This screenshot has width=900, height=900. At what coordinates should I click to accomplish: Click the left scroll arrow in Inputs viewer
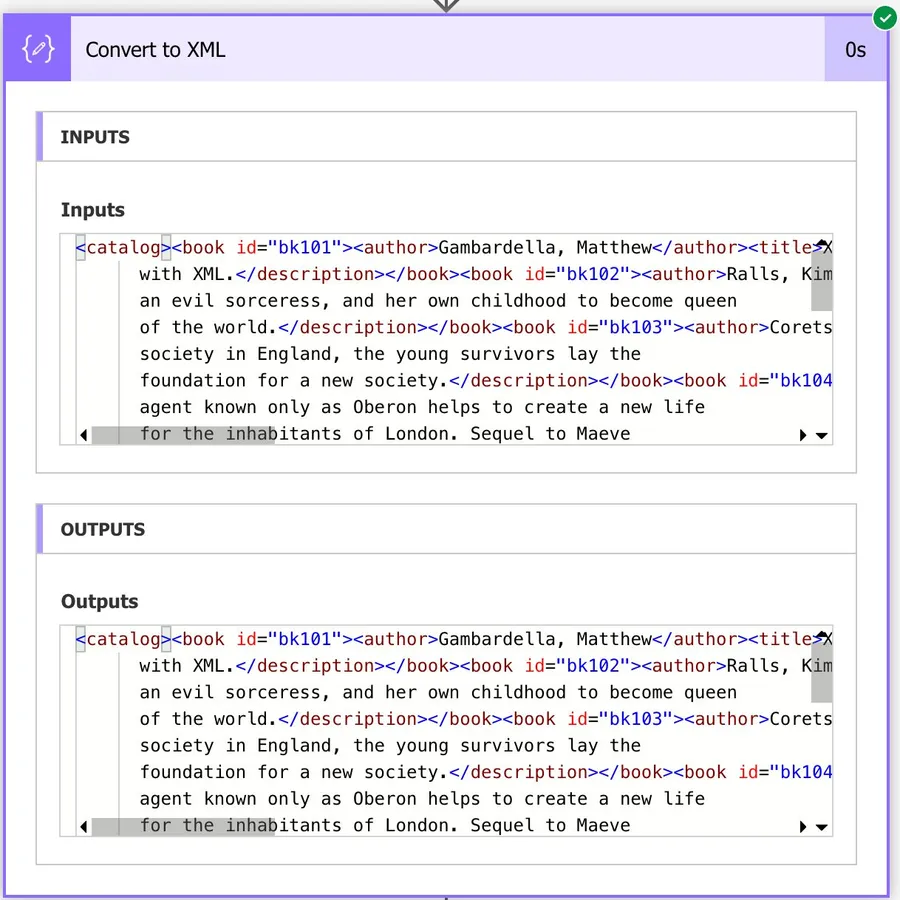pos(84,434)
